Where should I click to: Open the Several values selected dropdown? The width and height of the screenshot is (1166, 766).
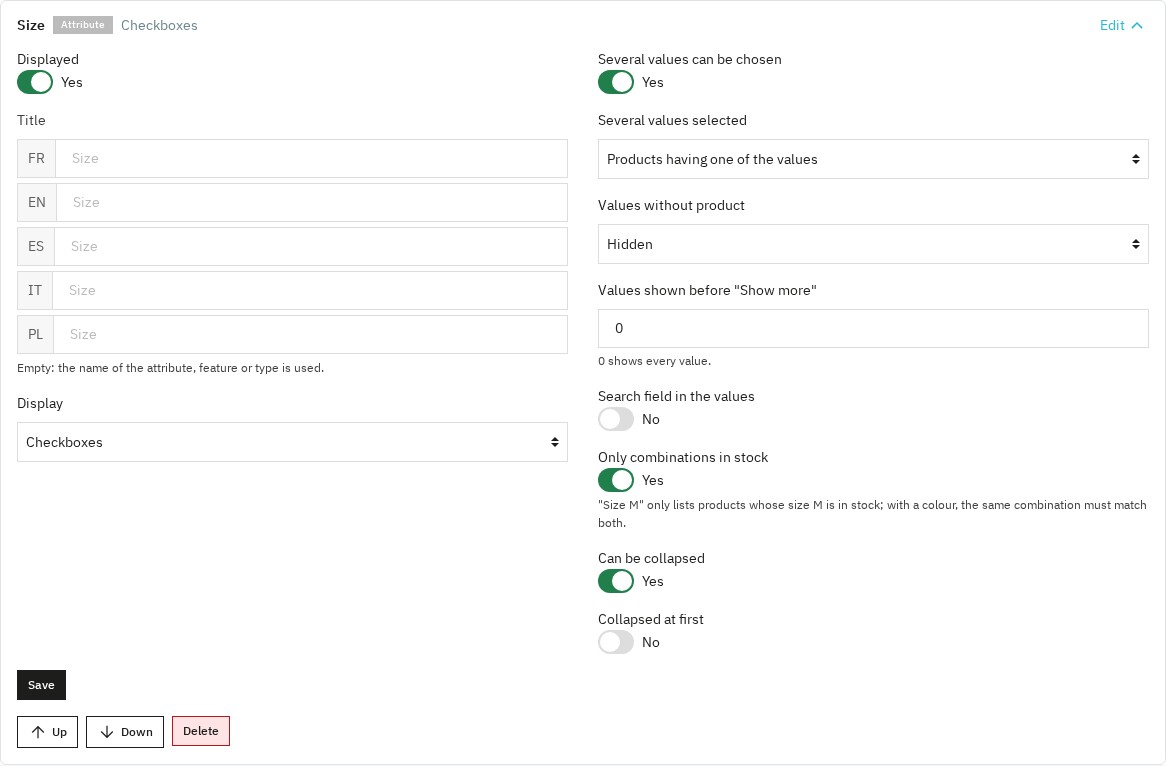coord(873,159)
